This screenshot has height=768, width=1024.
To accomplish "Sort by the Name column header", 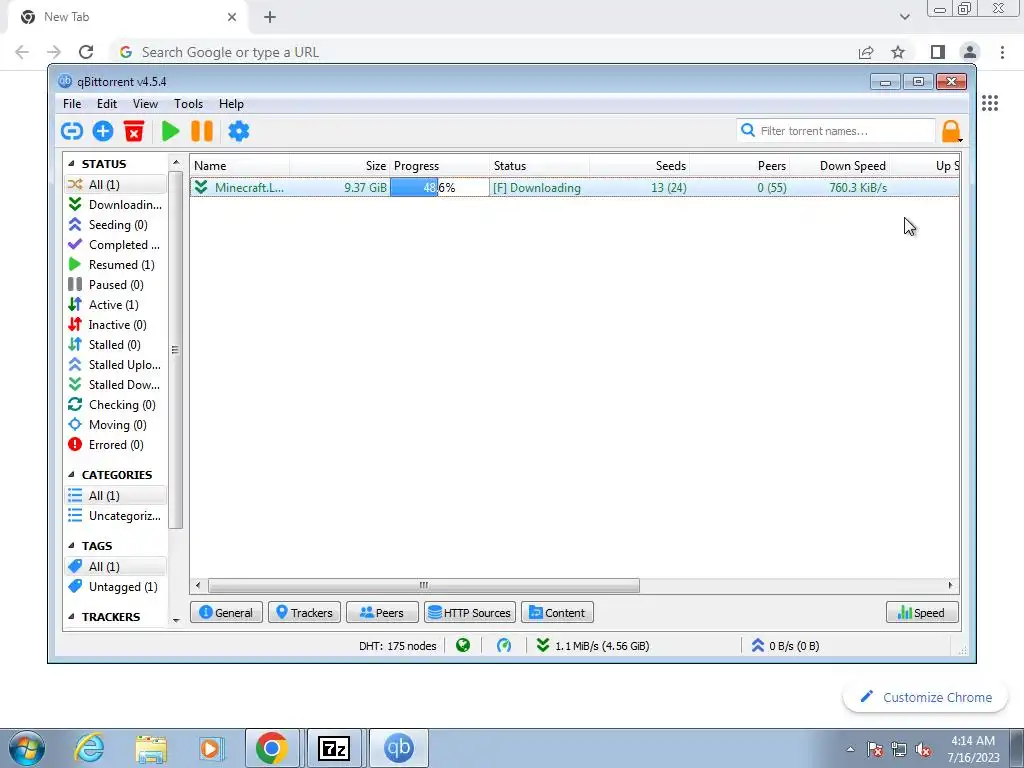I will coord(240,166).
